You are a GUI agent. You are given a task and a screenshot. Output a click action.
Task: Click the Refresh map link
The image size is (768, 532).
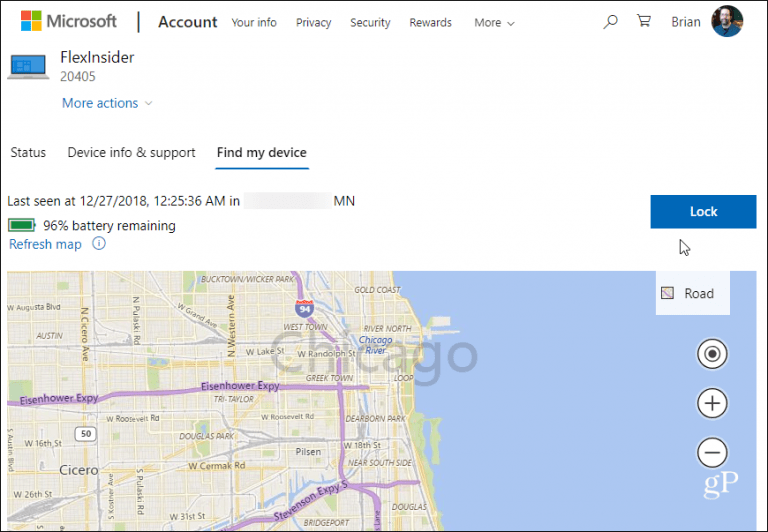(x=45, y=244)
